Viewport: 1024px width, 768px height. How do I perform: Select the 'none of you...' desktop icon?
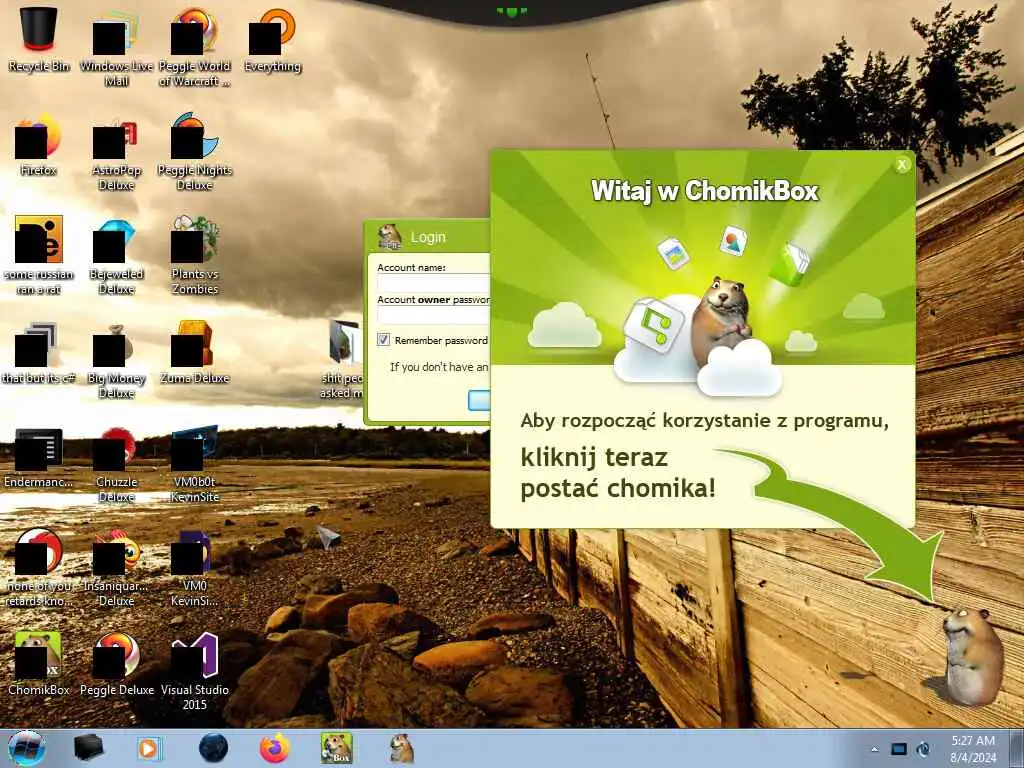click(x=39, y=567)
